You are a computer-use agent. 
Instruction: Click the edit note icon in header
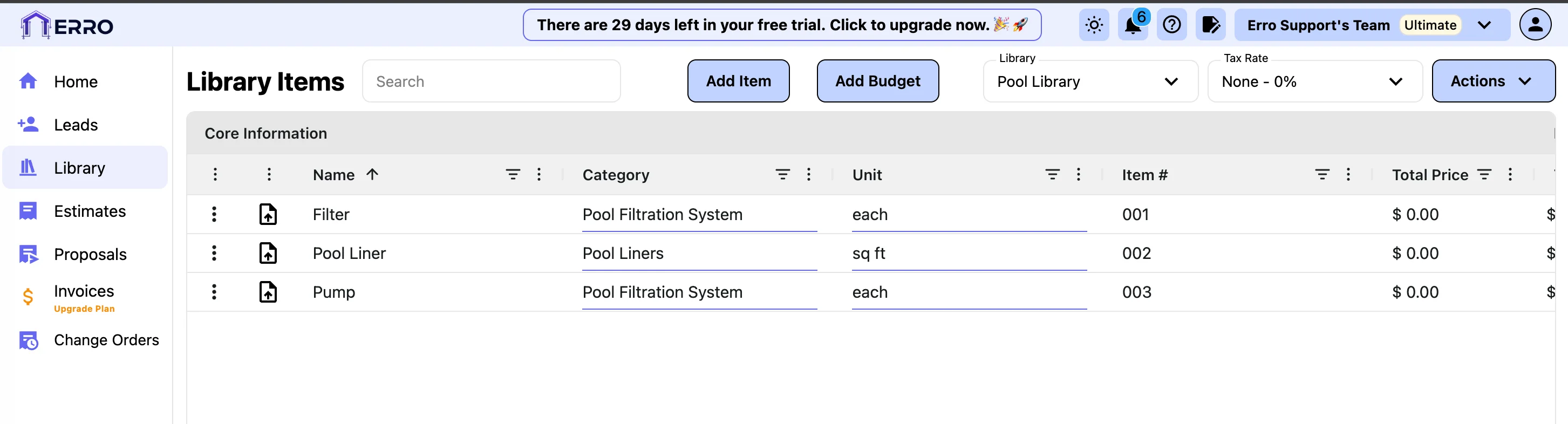[x=1210, y=25]
